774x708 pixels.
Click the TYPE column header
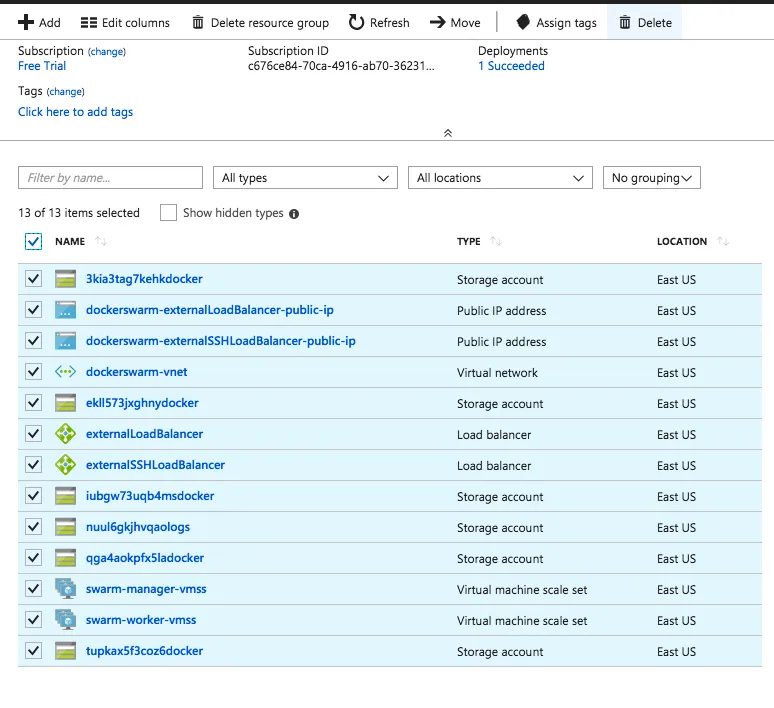pyautogui.click(x=468, y=241)
